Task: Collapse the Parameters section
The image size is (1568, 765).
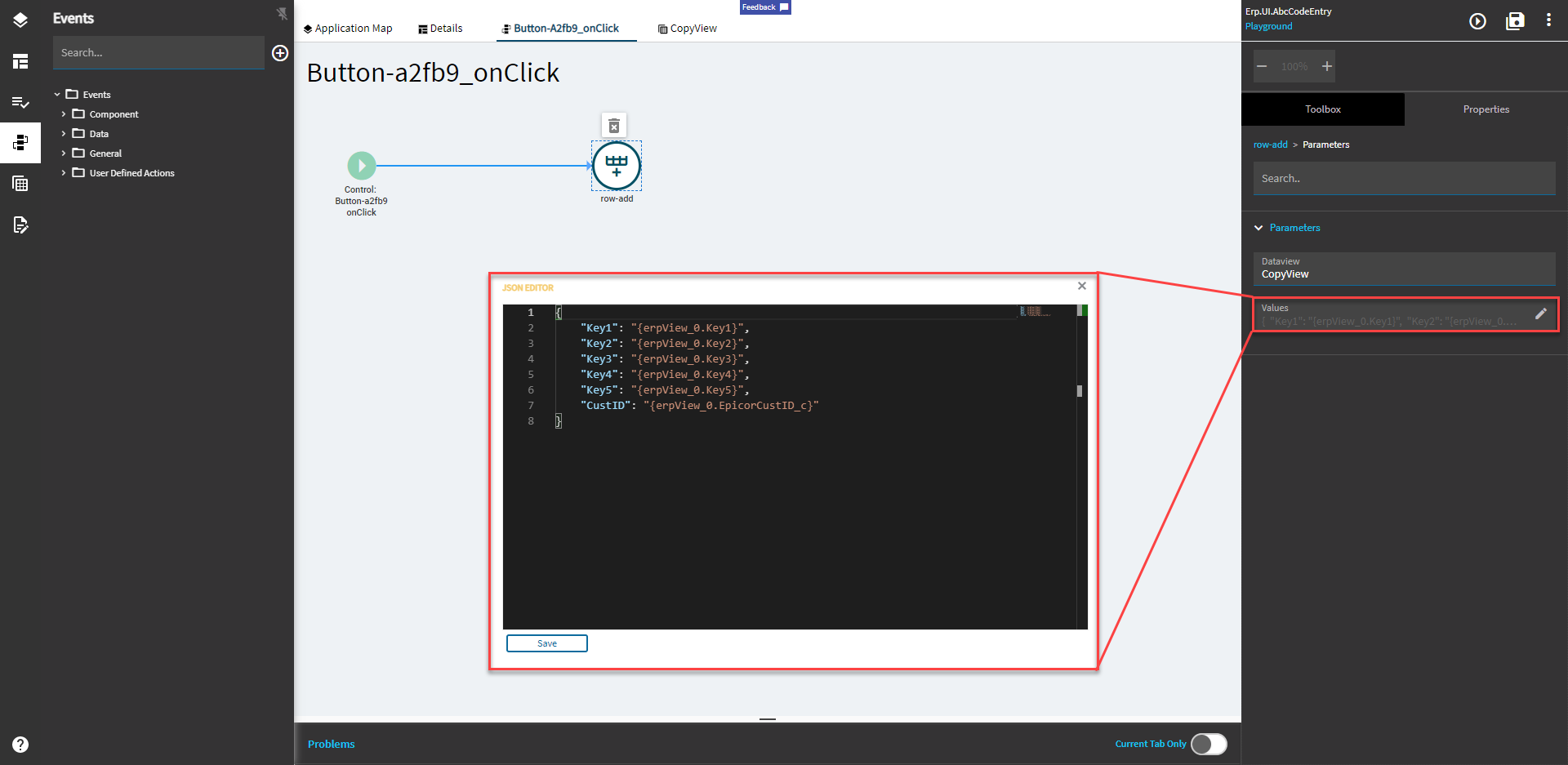Action: (x=1258, y=228)
